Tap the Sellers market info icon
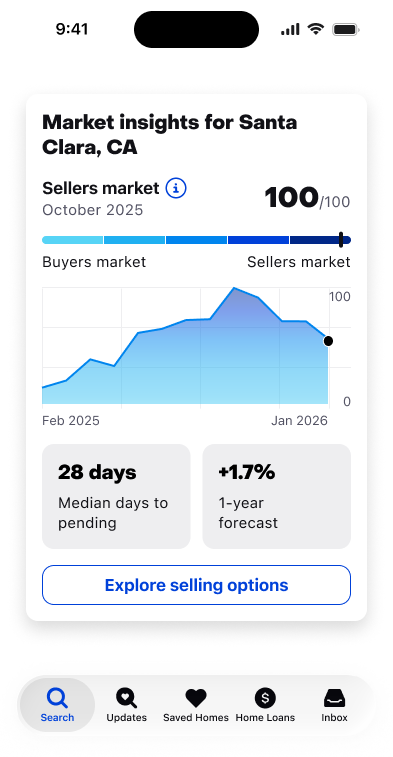 (x=176, y=188)
